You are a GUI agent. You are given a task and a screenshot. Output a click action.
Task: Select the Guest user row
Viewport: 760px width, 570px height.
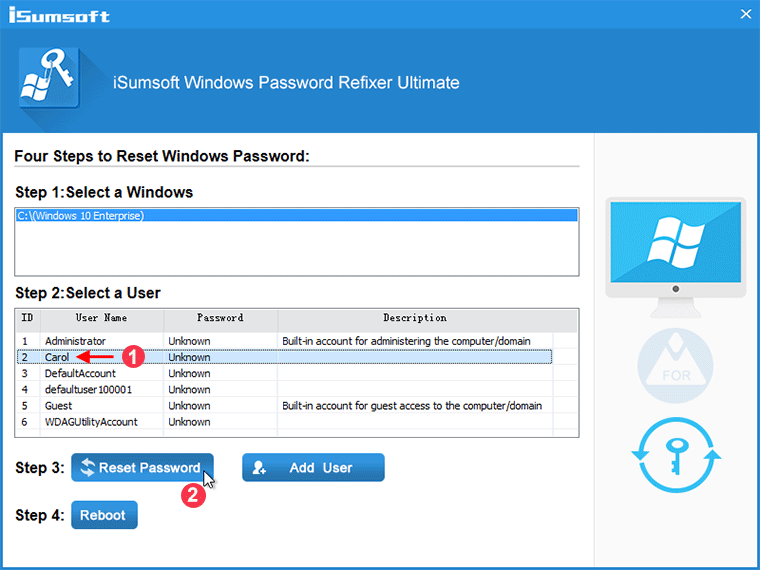coord(285,406)
